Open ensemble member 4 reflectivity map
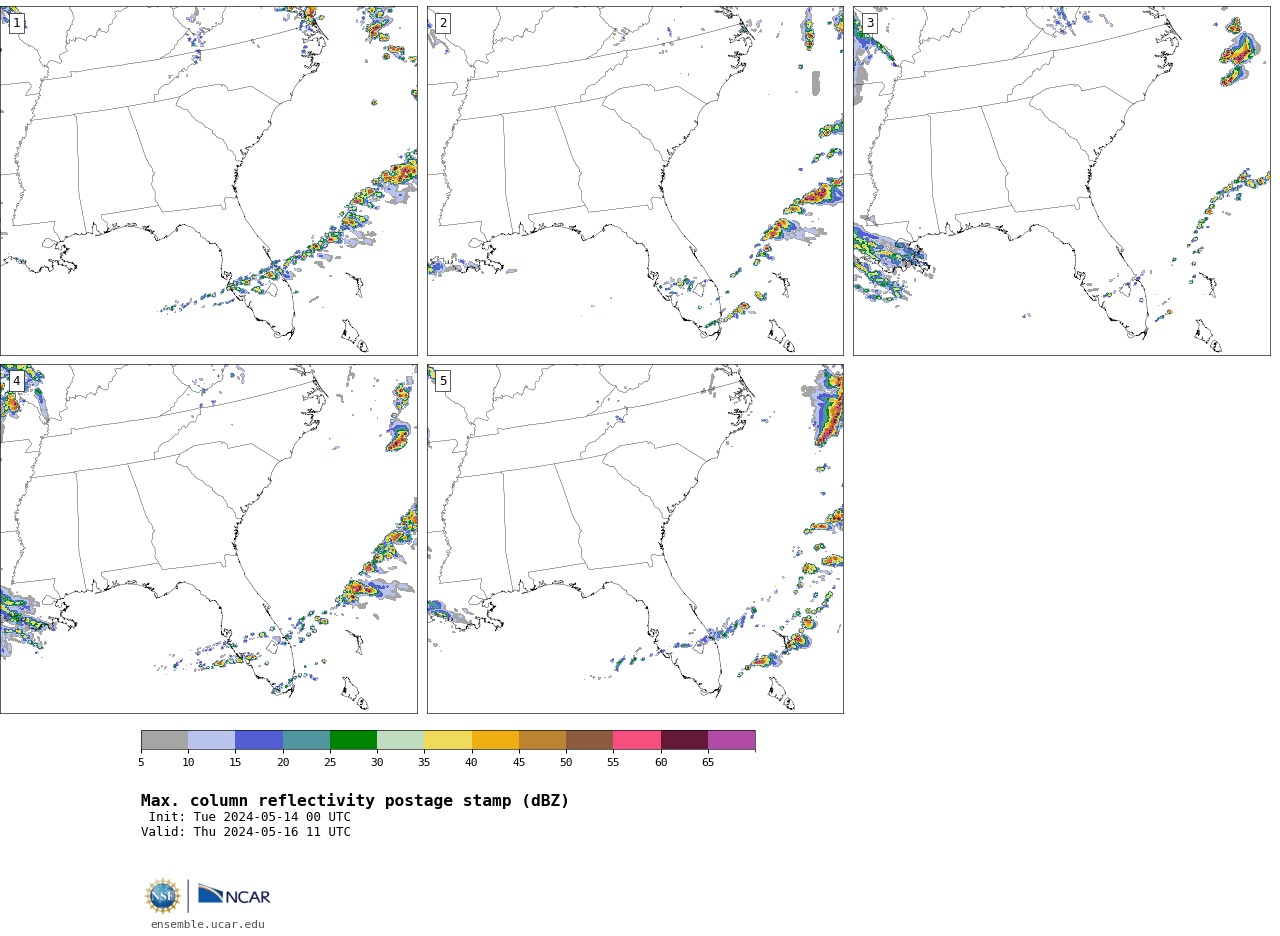1280x936 pixels. tap(208, 539)
